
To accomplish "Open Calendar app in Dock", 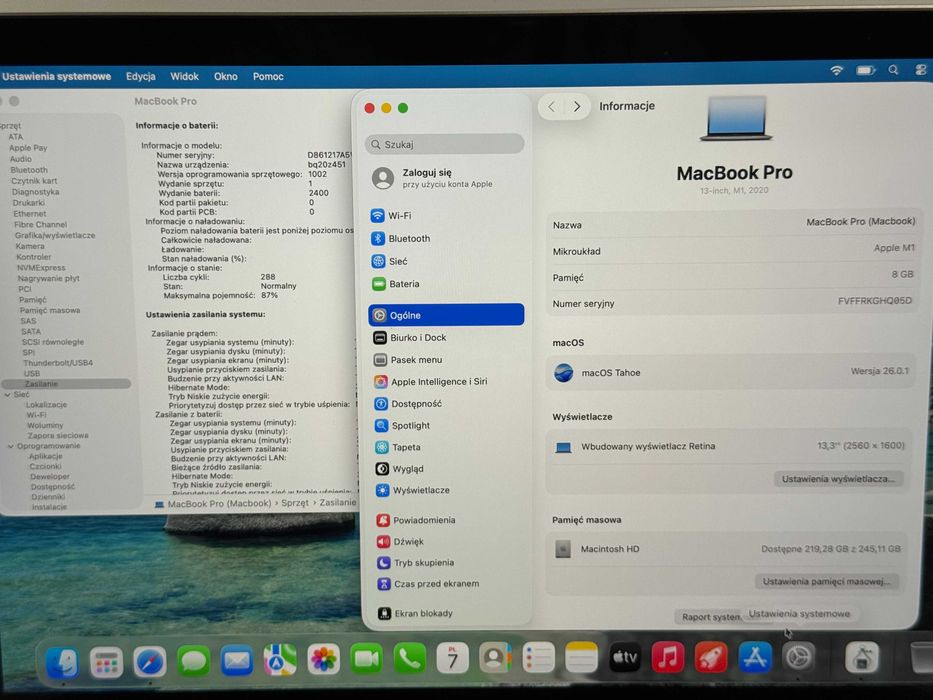I will tap(452, 658).
